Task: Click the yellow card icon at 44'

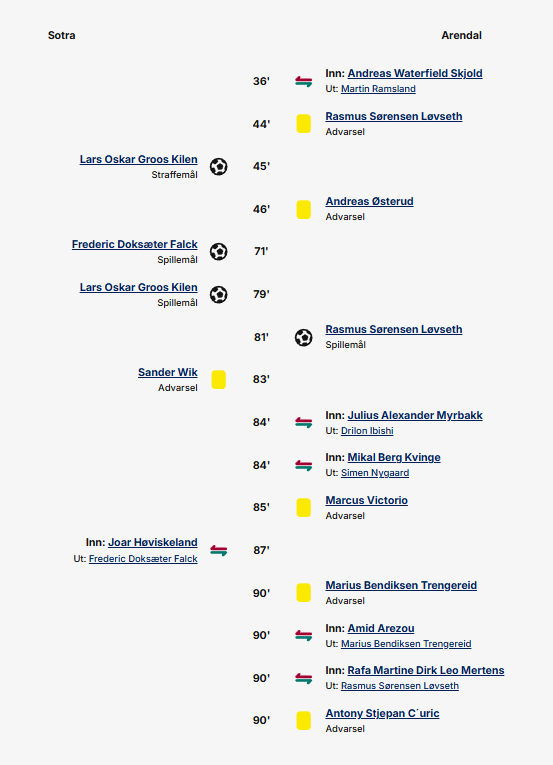Action: click(x=304, y=124)
